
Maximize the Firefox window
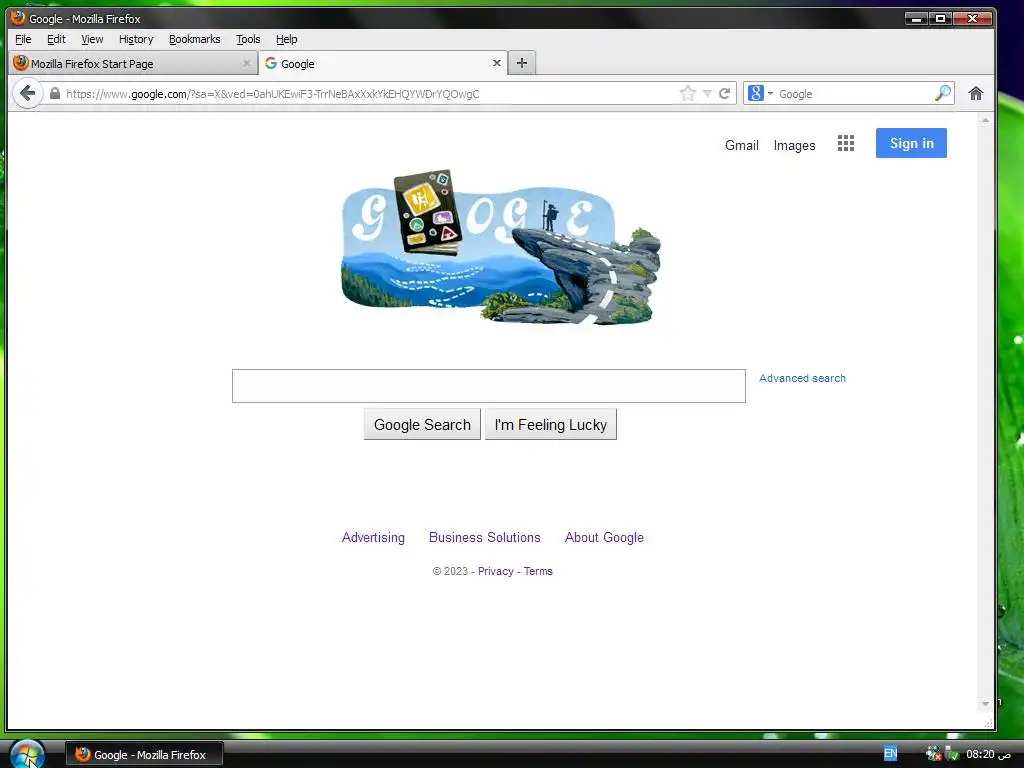tap(940, 18)
